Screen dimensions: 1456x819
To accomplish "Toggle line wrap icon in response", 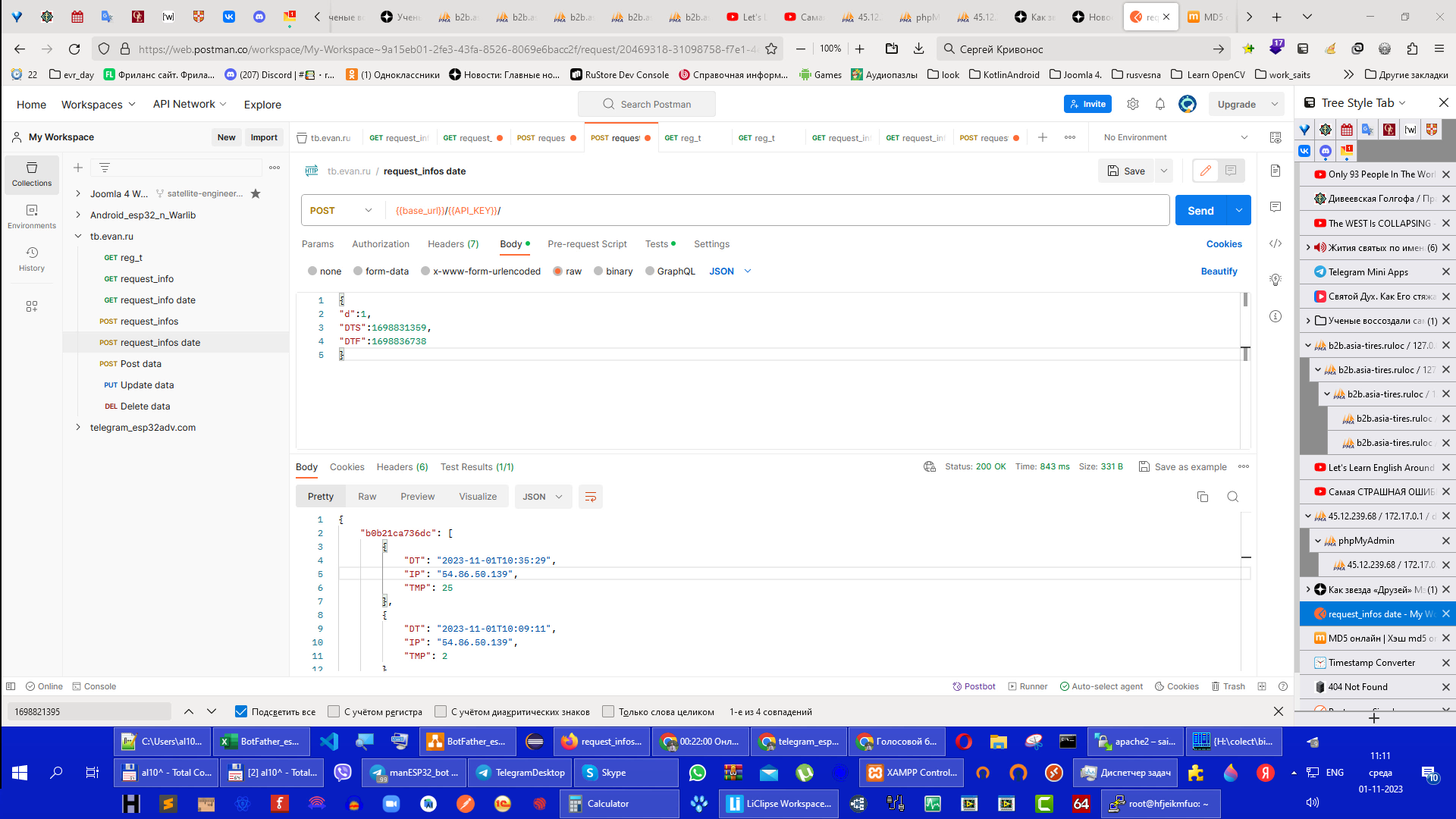I will pyautogui.click(x=591, y=497).
